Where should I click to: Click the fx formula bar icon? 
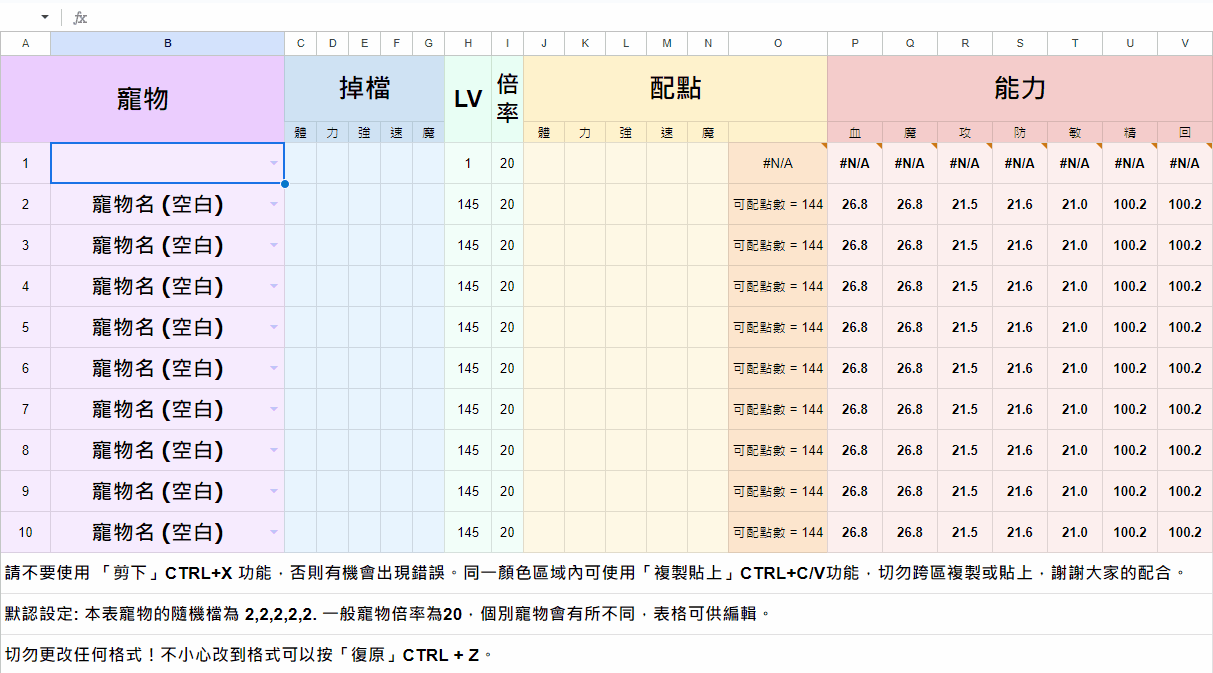[x=80, y=17]
